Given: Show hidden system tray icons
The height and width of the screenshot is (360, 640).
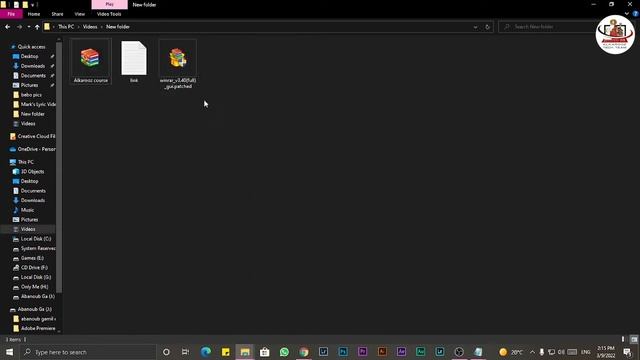Looking at the screenshot, I should 532,352.
